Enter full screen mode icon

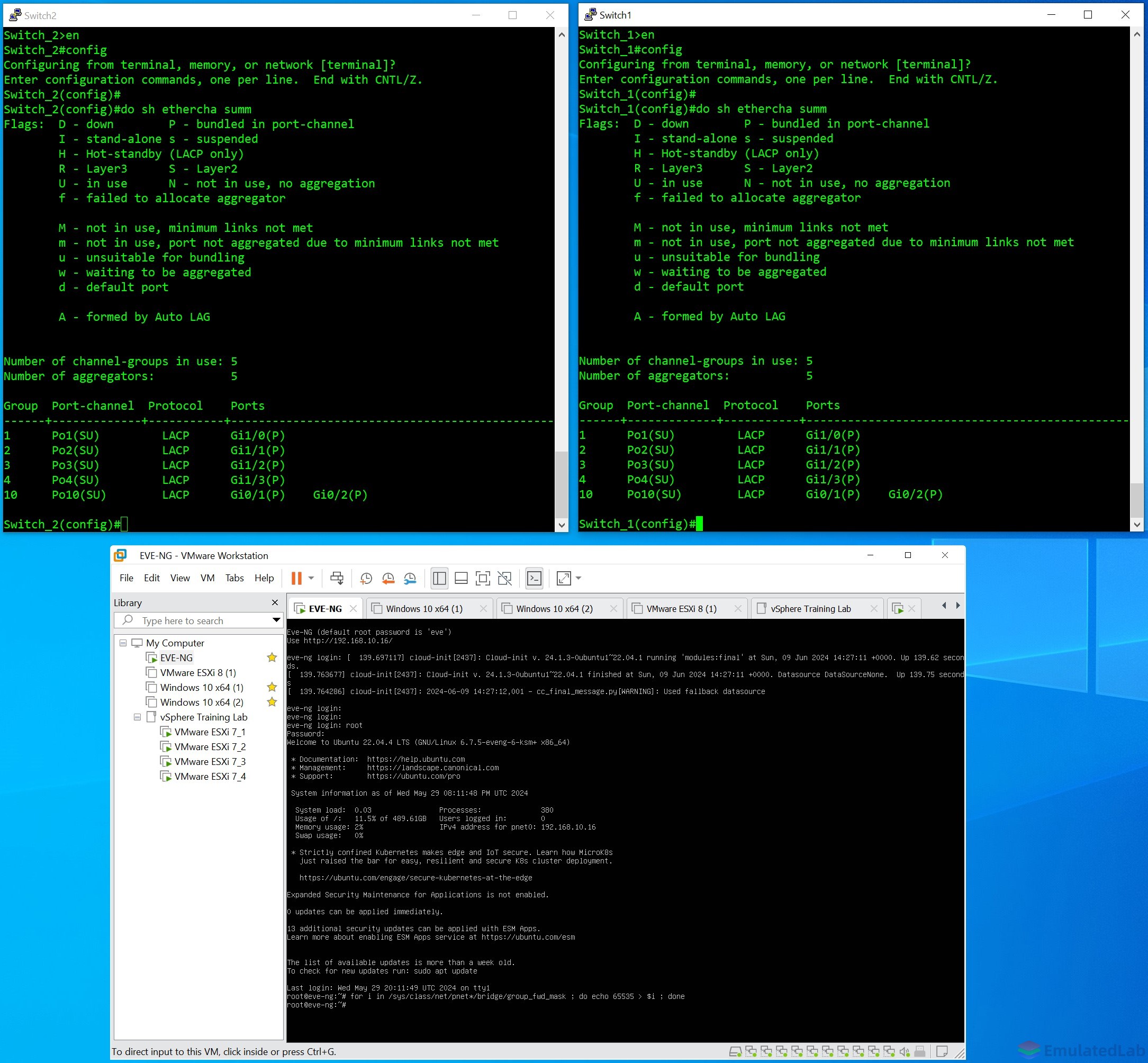coord(483,578)
